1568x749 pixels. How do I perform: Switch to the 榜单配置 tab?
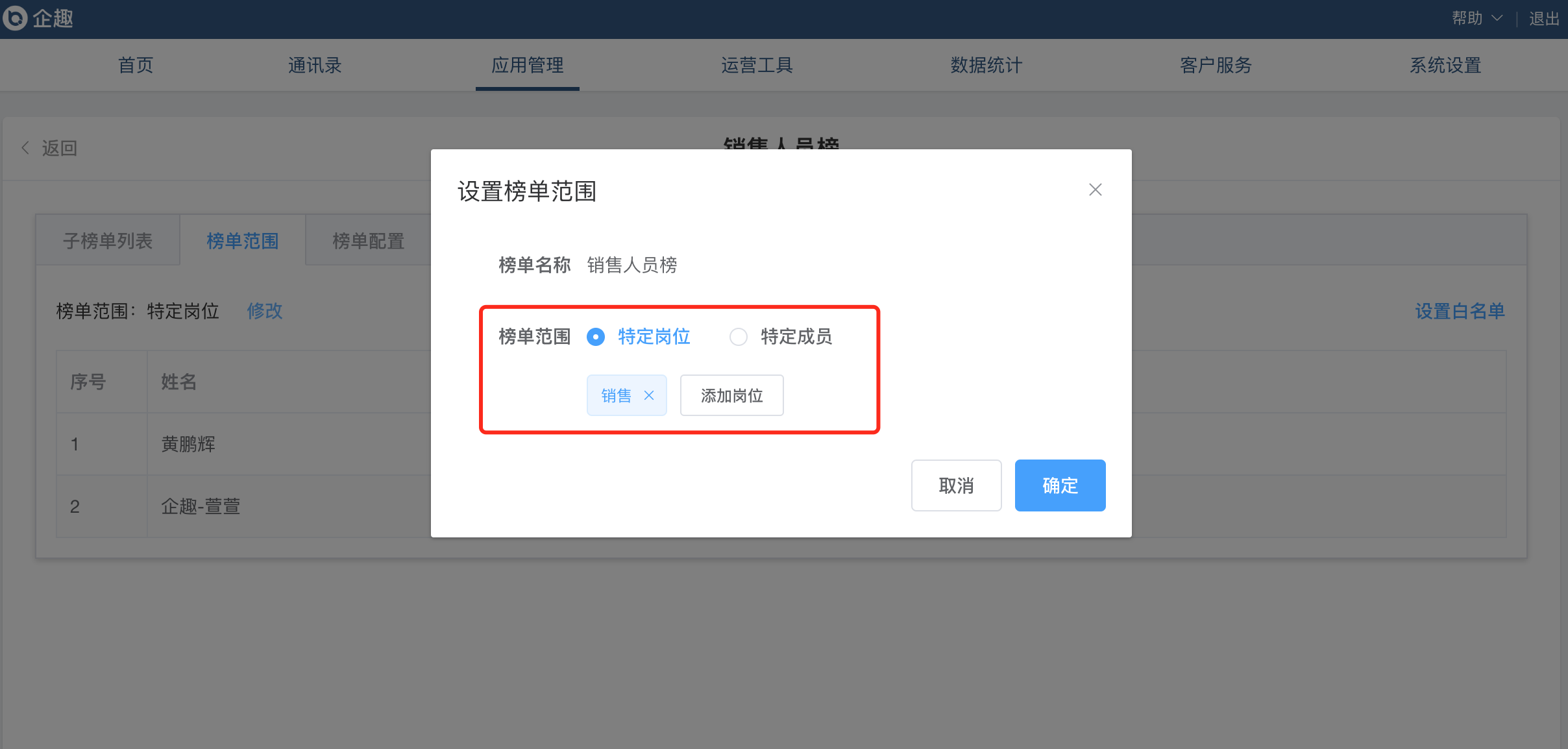(368, 241)
